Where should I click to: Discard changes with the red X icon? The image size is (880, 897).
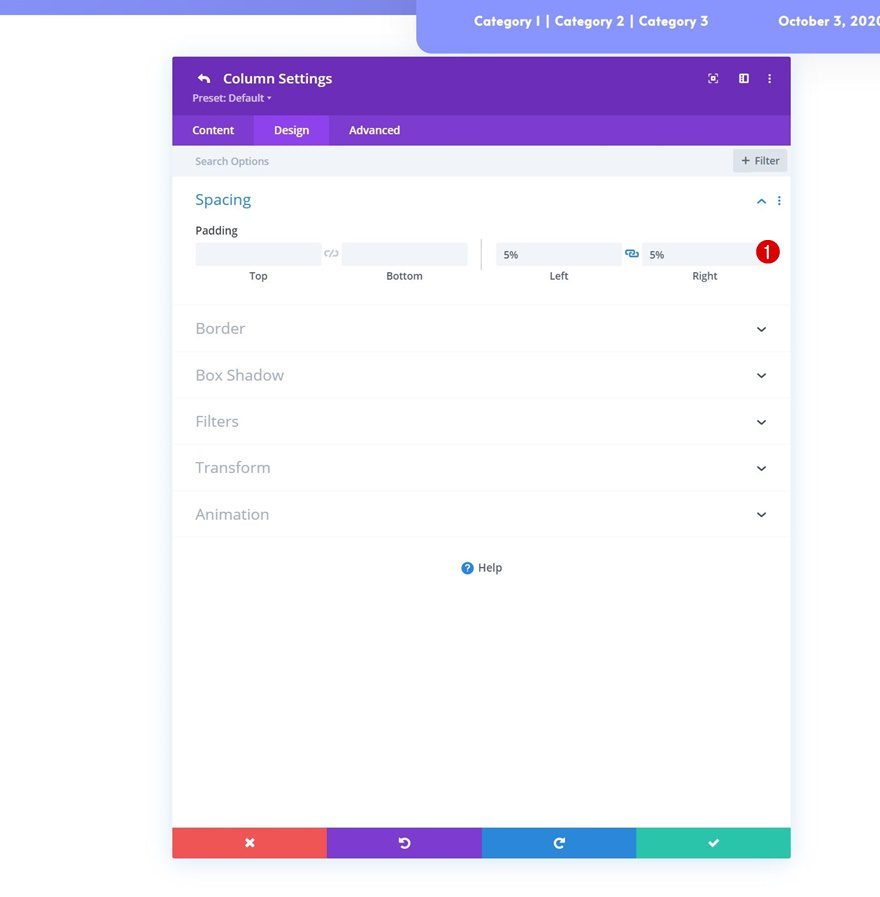tap(249, 842)
